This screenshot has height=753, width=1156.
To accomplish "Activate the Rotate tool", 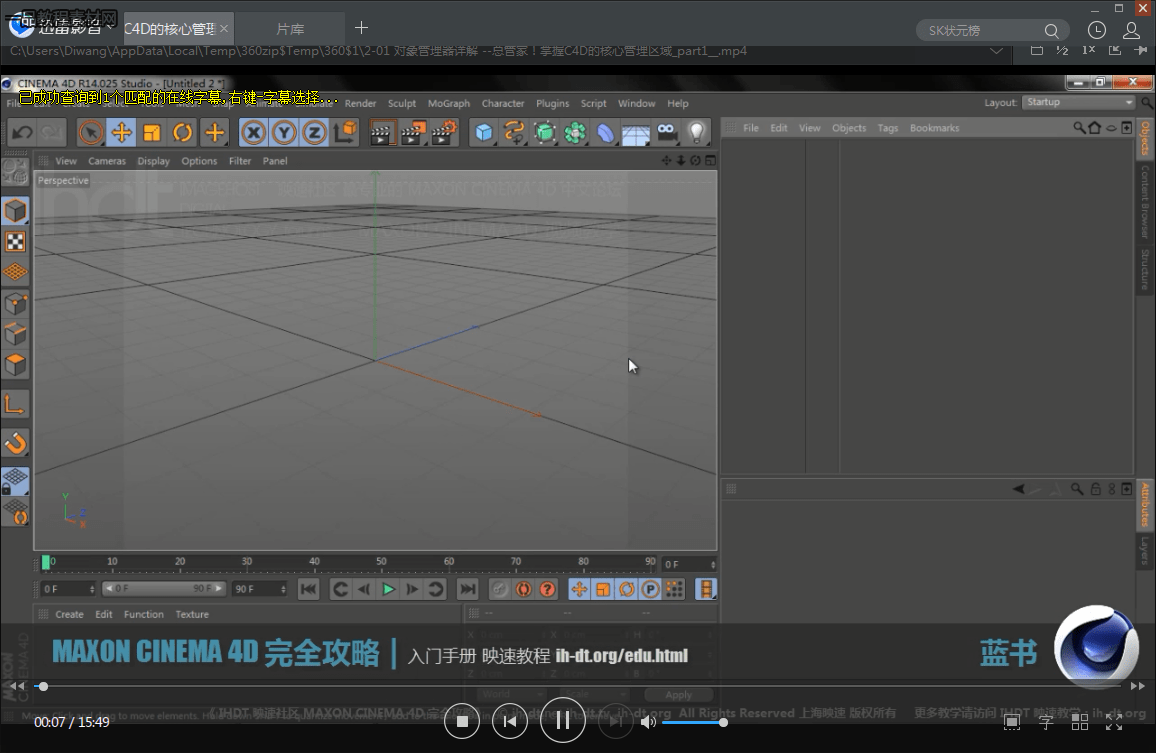I will [x=183, y=133].
